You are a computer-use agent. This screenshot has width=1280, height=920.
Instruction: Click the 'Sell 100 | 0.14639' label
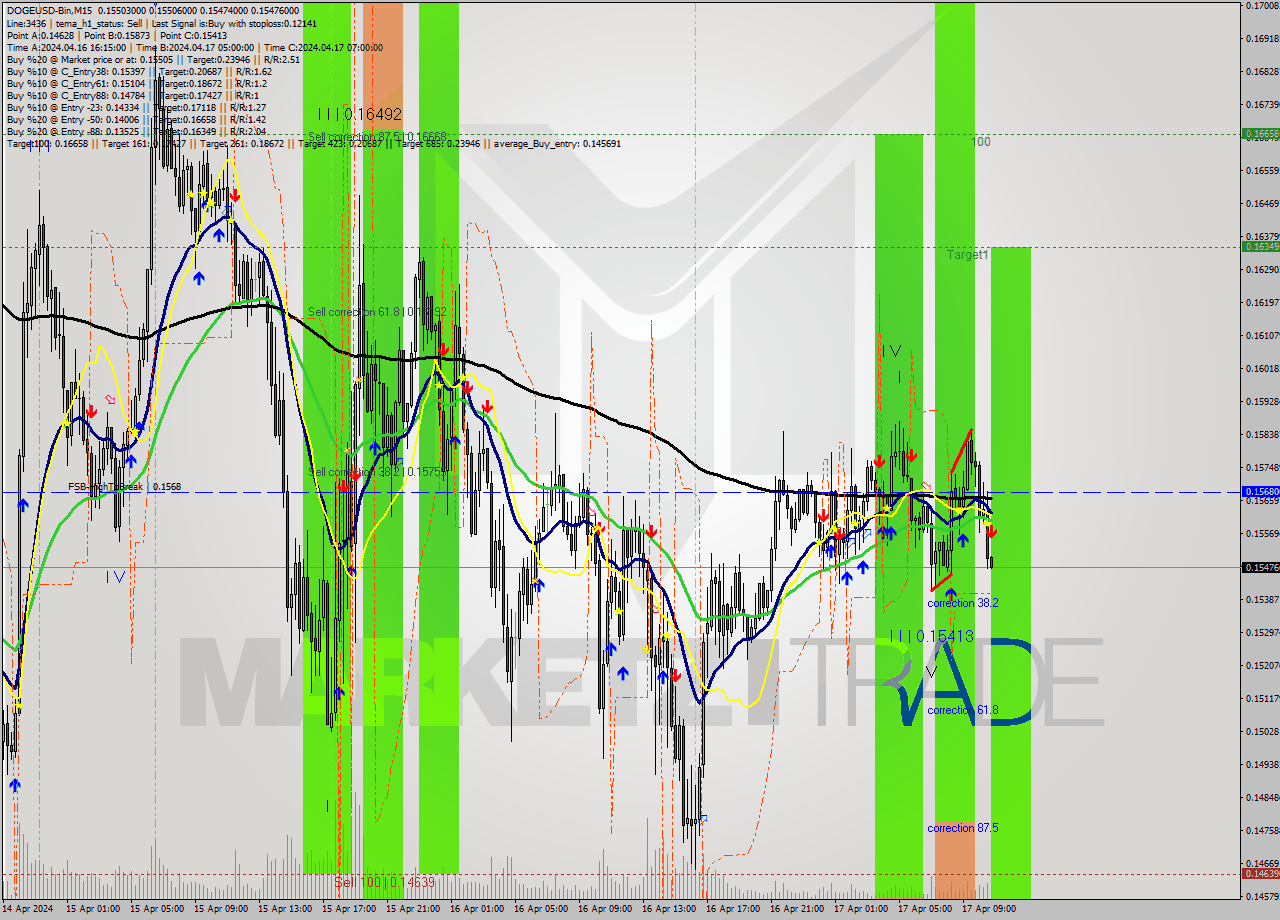click(384, 882)
